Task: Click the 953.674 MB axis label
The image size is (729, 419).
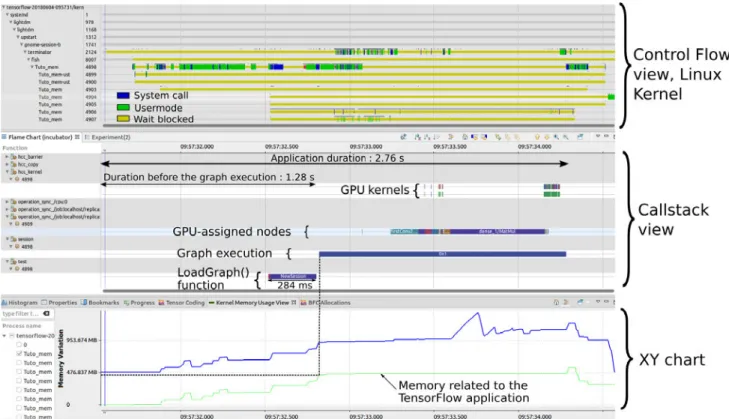Action: coord(82,340)
